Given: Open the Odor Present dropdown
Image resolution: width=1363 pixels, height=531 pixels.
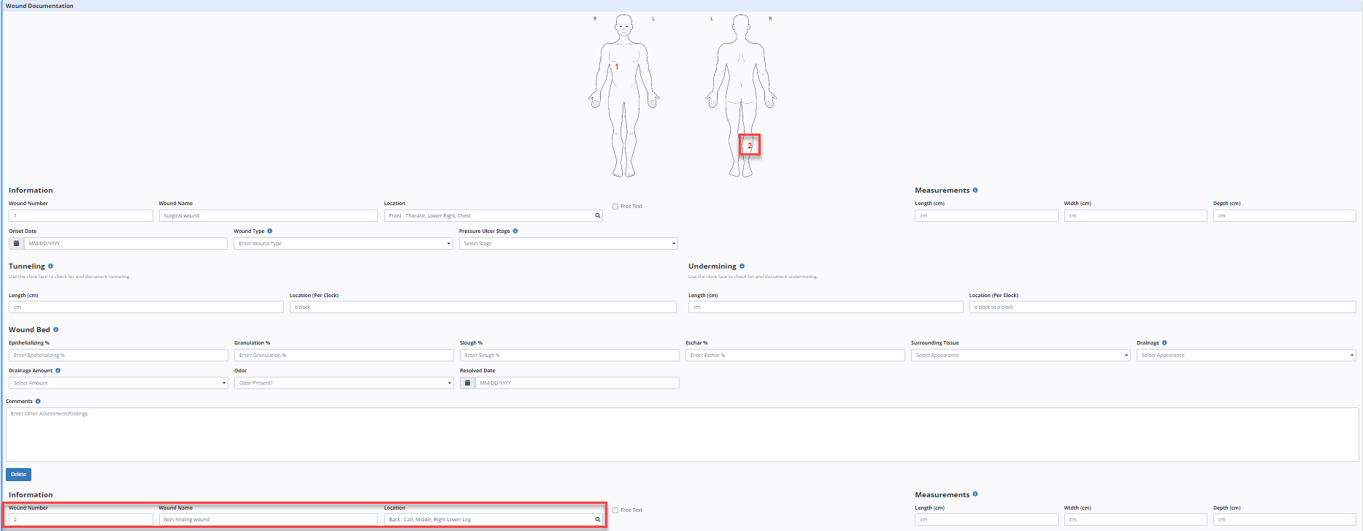Looking at the screenshot, I should 343,383.
